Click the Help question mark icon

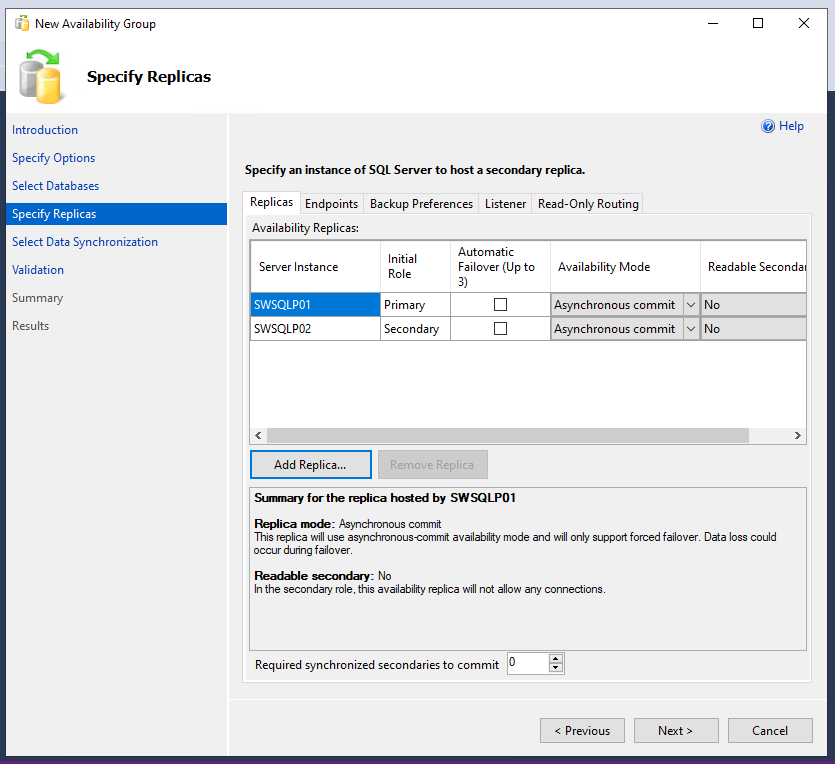767,126
